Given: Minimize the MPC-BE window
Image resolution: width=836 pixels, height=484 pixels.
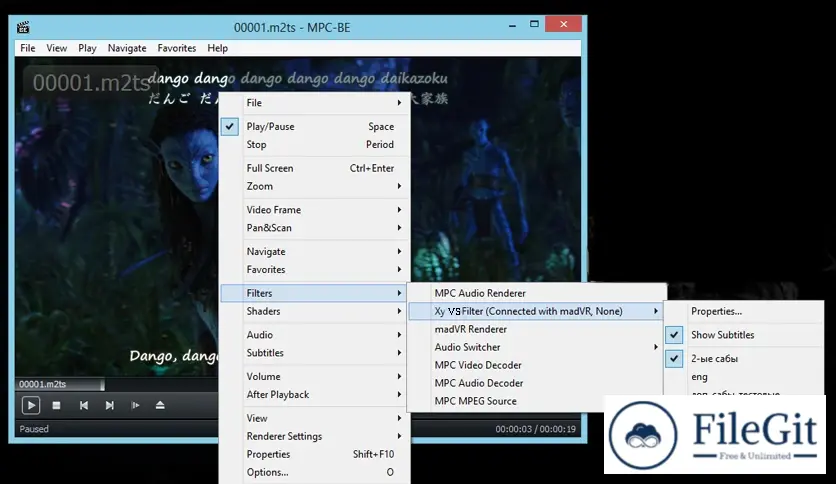Looking at the screenshot, I should 512,25.
